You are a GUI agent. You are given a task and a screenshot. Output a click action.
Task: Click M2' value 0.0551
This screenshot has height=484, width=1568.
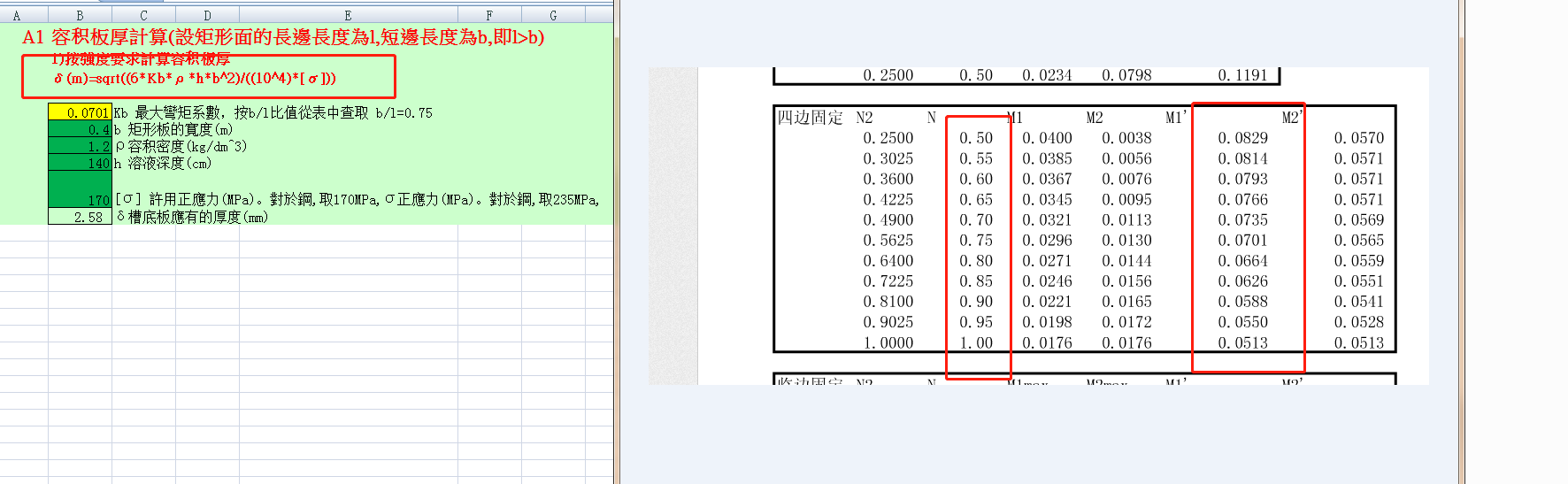(x=1359, y=280)
